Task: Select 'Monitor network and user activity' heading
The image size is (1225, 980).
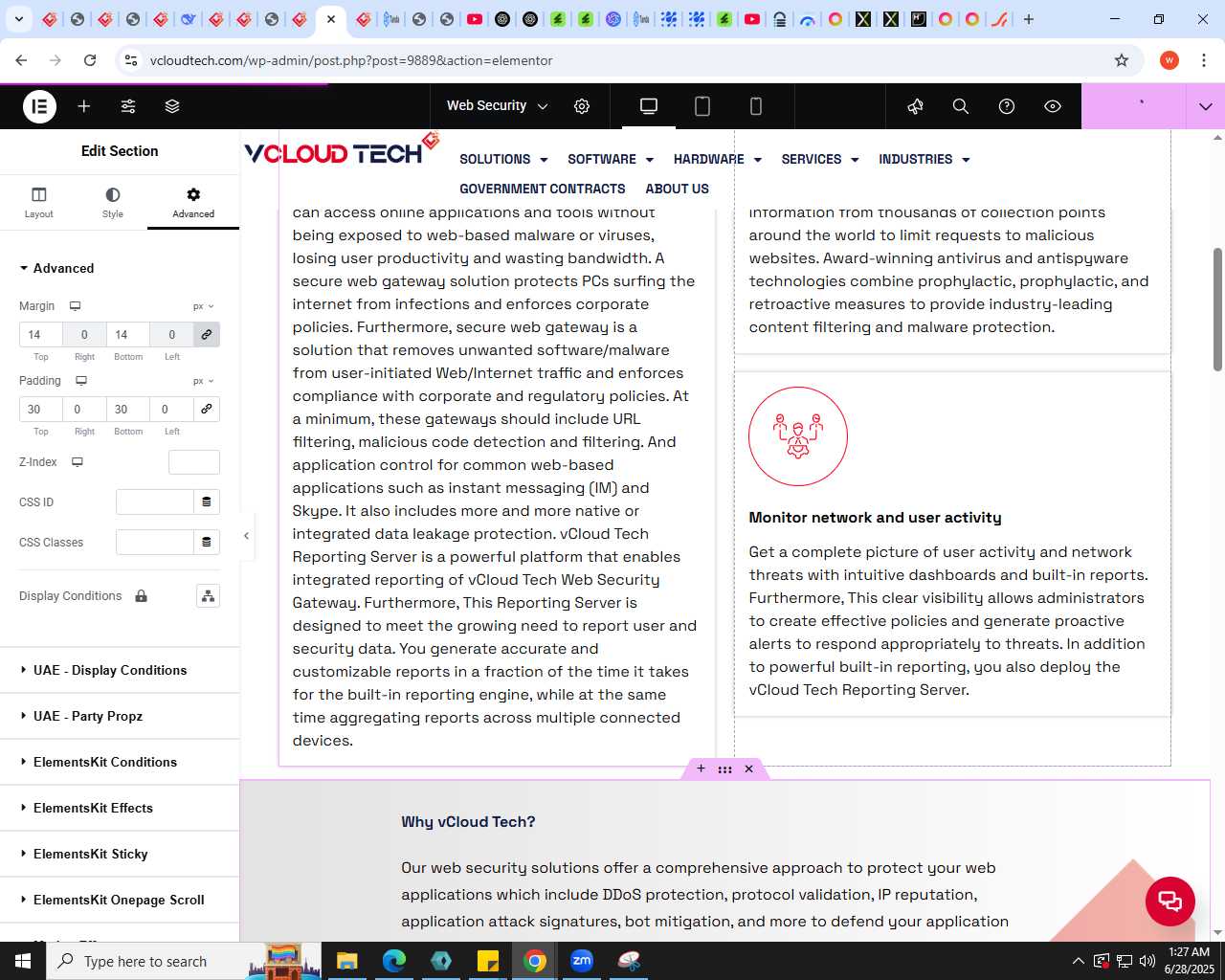Action: [875, 518]
